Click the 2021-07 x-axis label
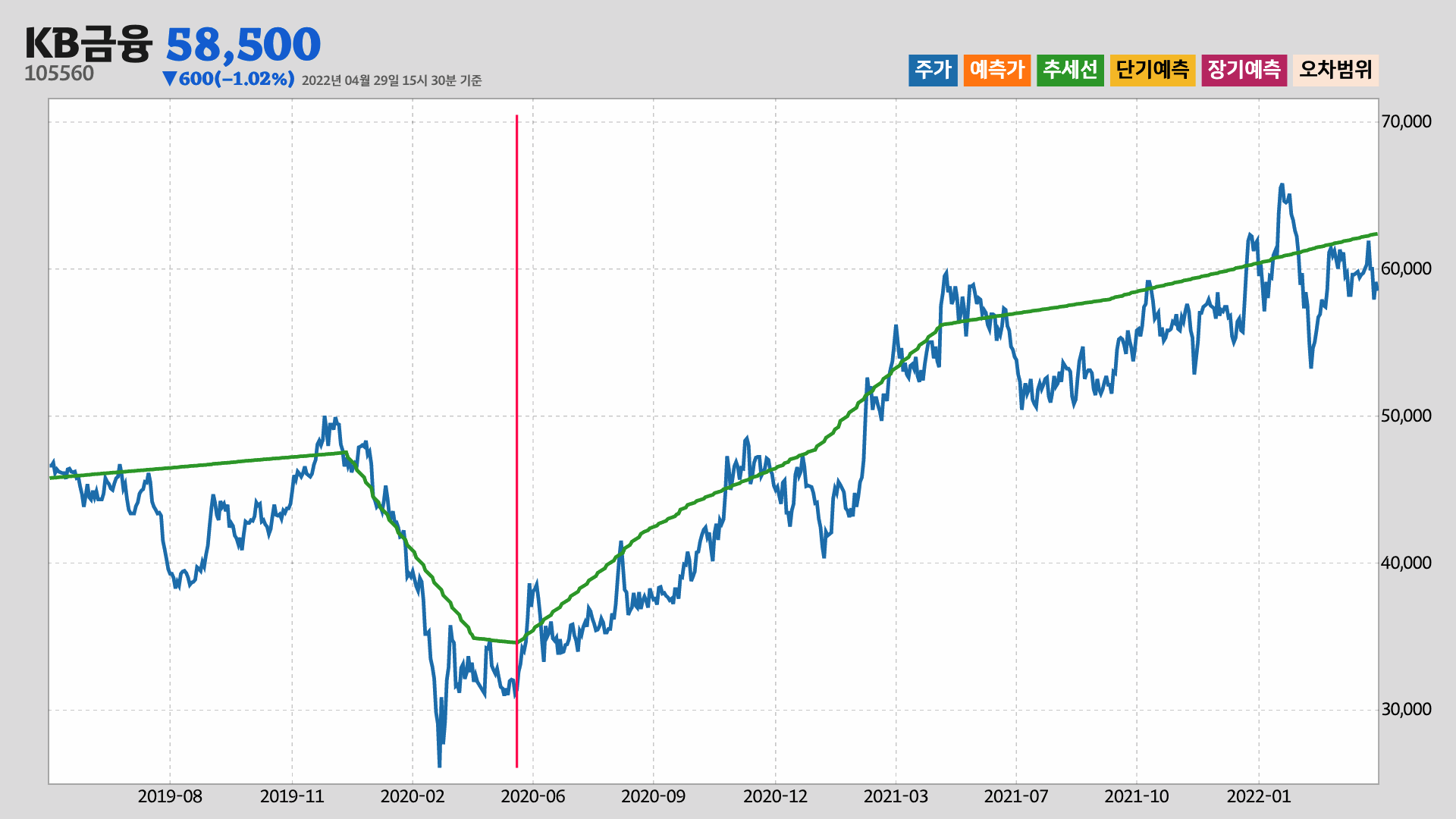Screen dimensions: 1456x819 coord(1016,796)
